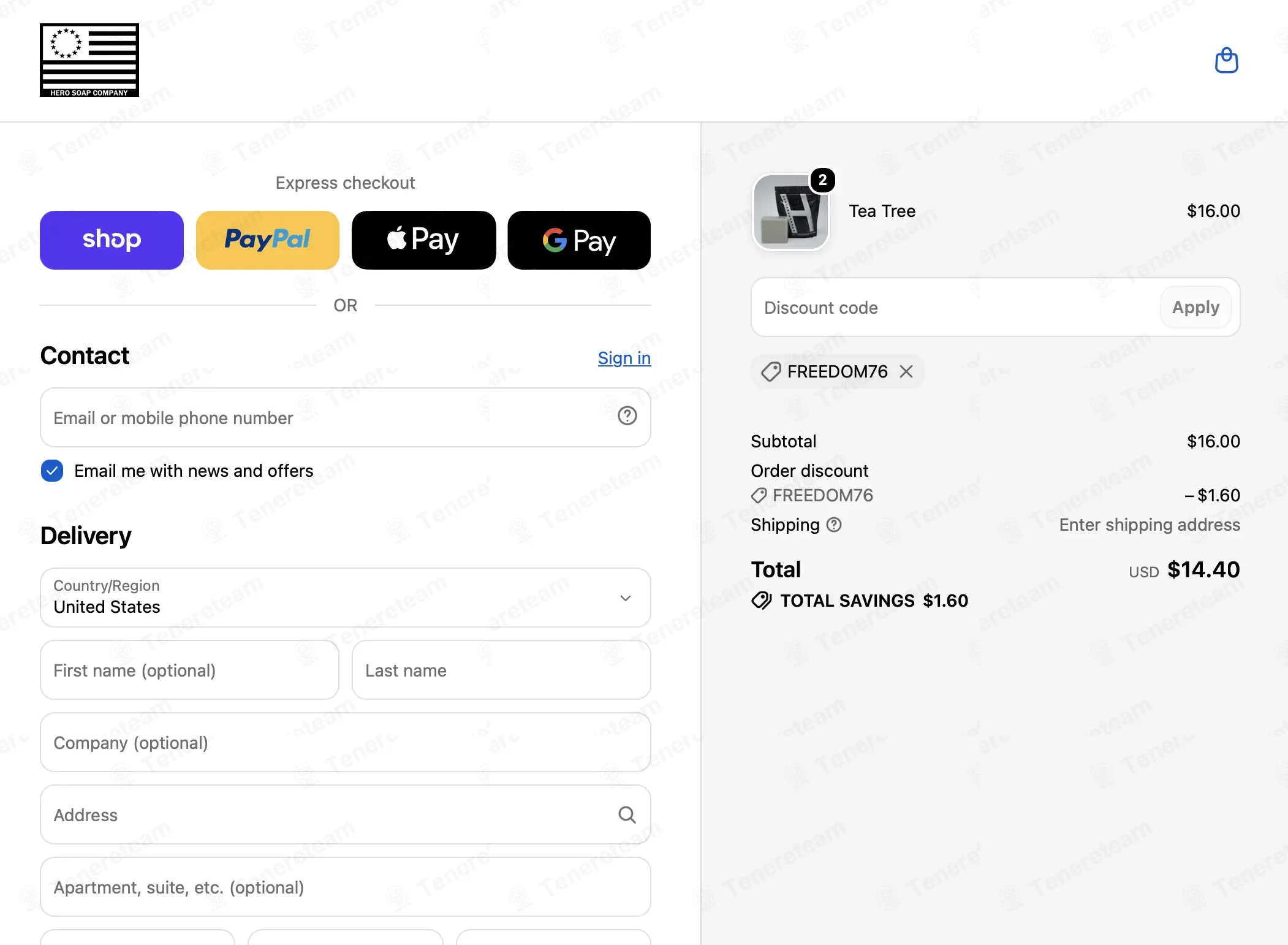Pay with Shop Pay button
Viewport: 1288px width, 945px height.
click(x=112, y=240)
